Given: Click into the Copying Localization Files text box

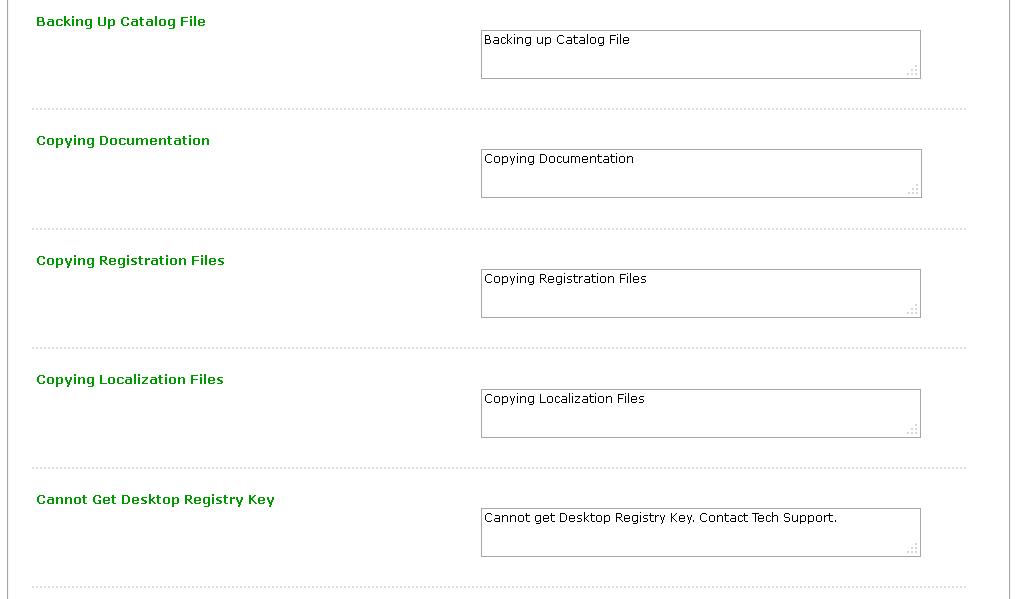Looking at the screenshot, I should pyautogui.click(x=700, y=418).
